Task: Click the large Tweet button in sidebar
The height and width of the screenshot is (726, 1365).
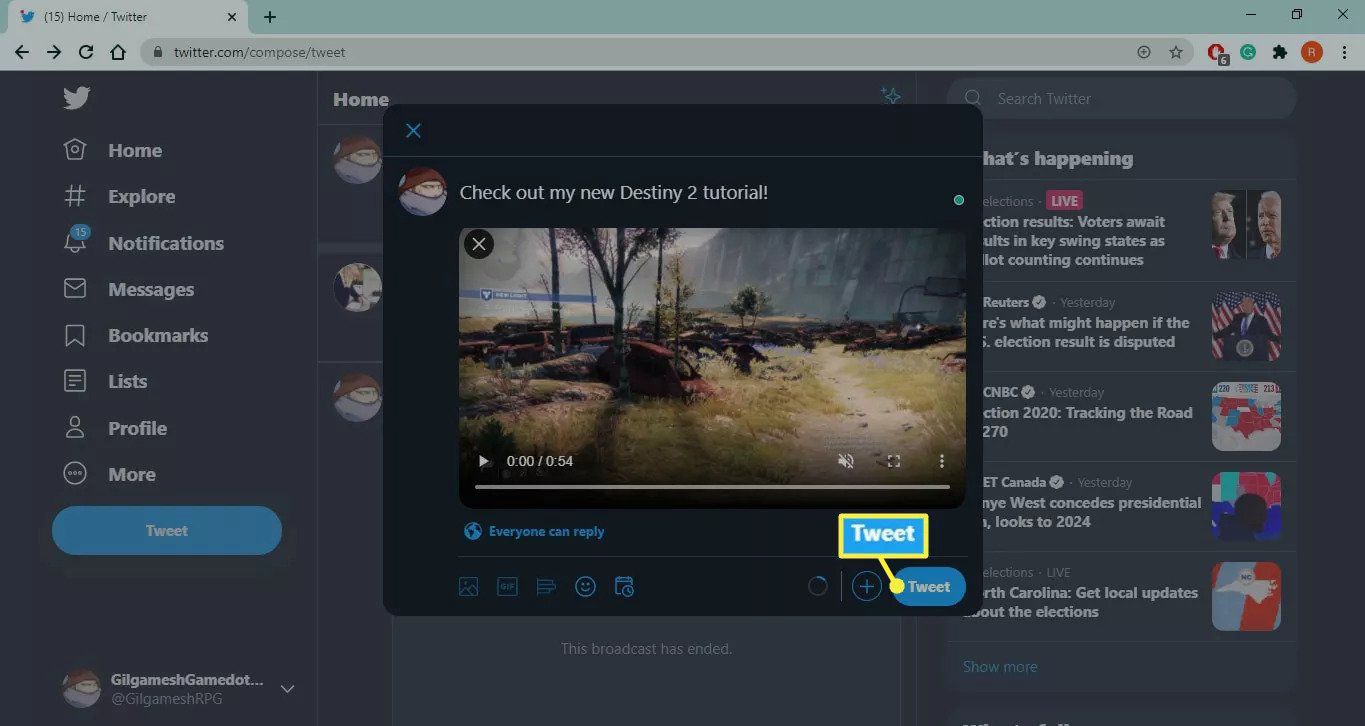Action: pos(167,531)
